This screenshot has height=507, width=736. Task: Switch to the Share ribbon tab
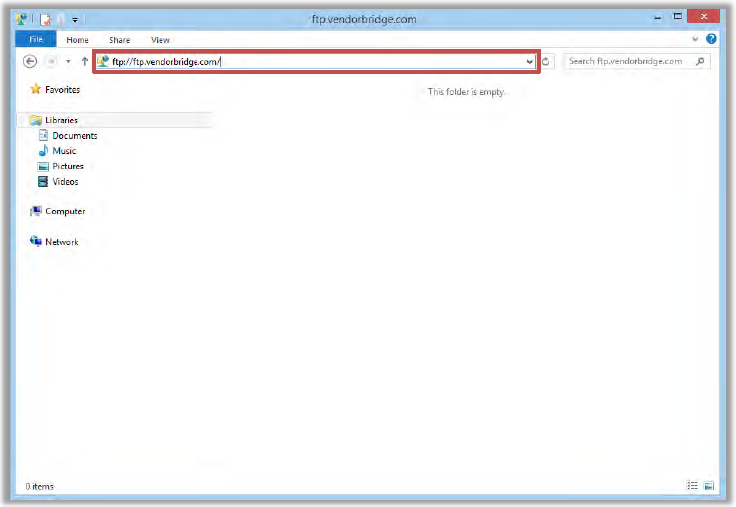[120, 40]
